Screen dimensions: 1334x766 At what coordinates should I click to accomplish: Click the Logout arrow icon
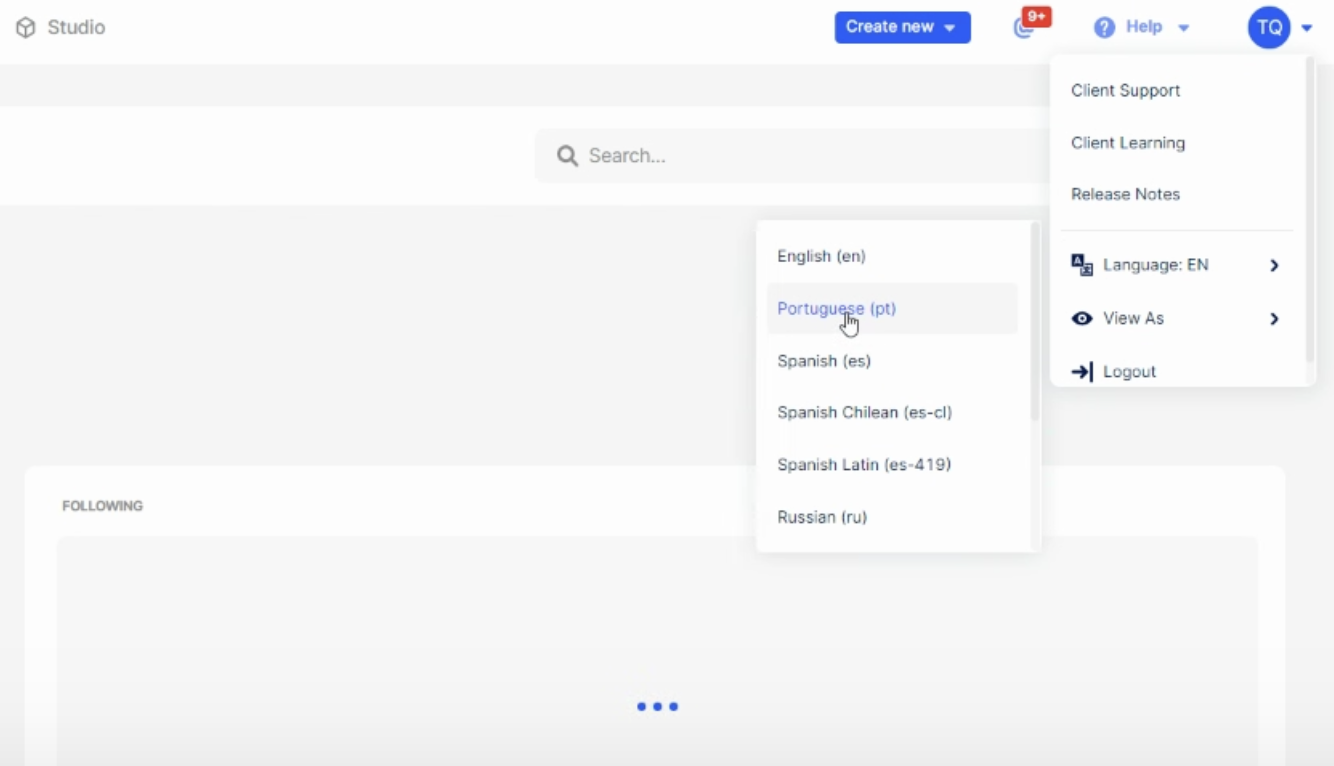pos(1081,371)
